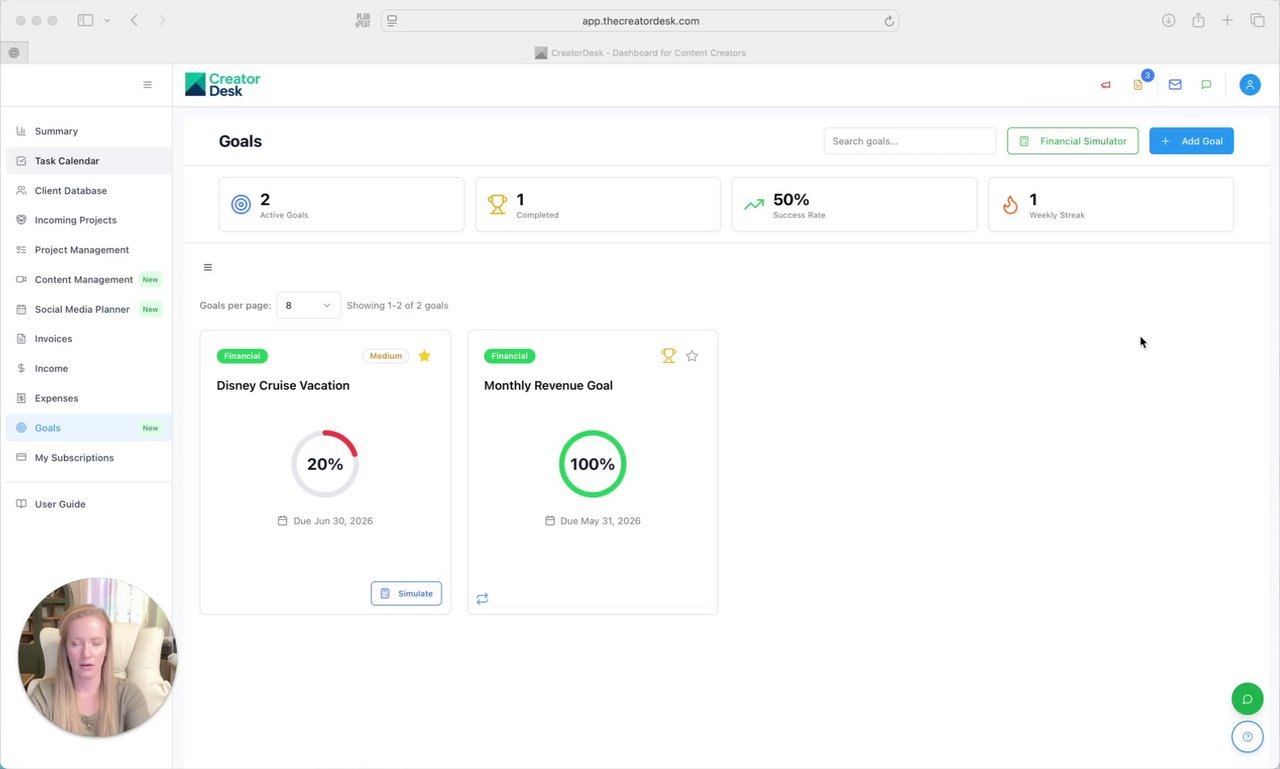Image resolution: width=1280 pixels, height=769 pixels.
Task: Unstar the Disney Cruise Vacation goal
Action: (424, 356)
